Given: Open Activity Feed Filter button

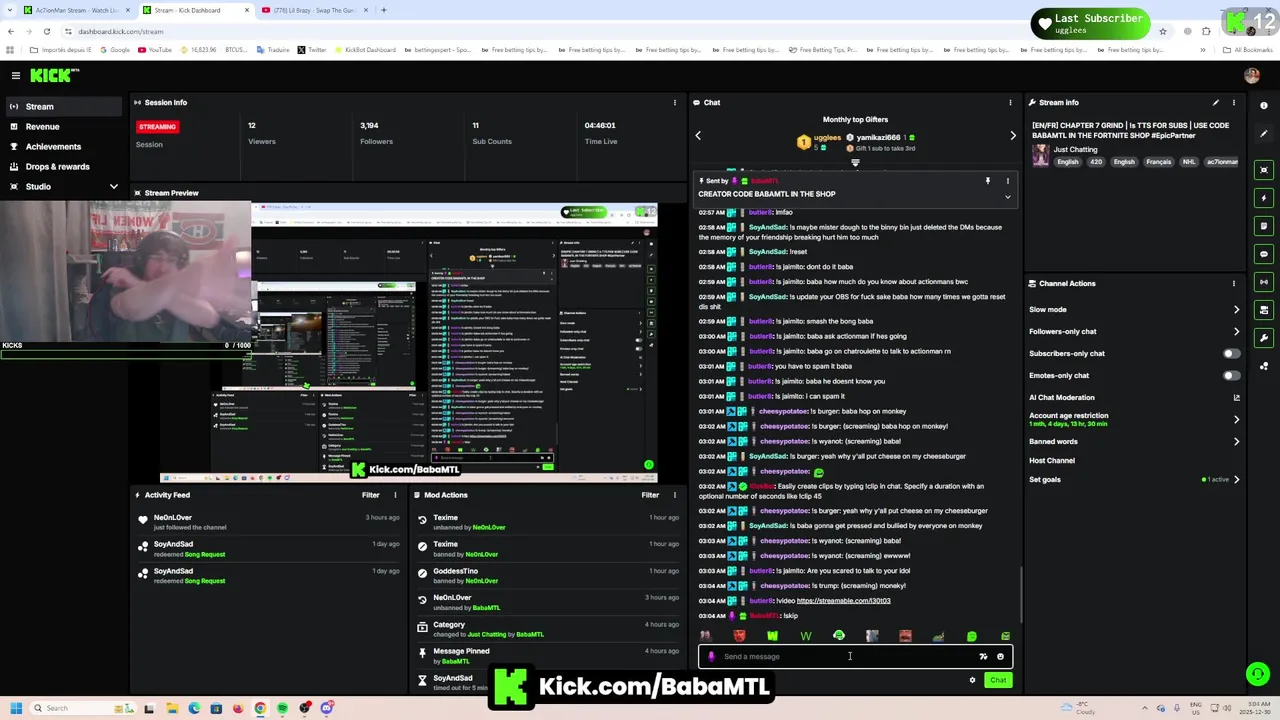Looking at the screenshot, I should click(370, 495).
